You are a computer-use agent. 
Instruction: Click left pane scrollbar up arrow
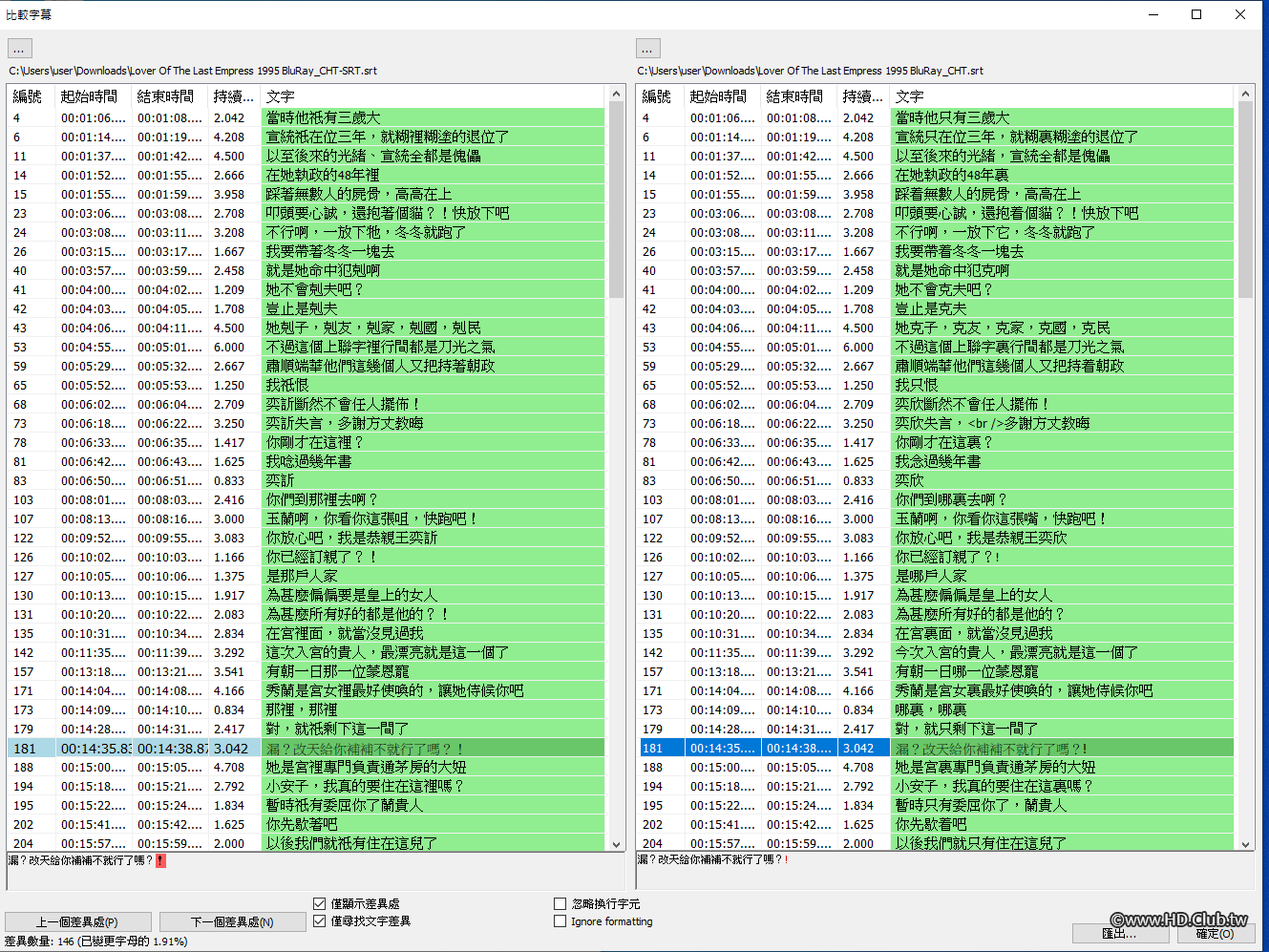[x=616, y=94]
